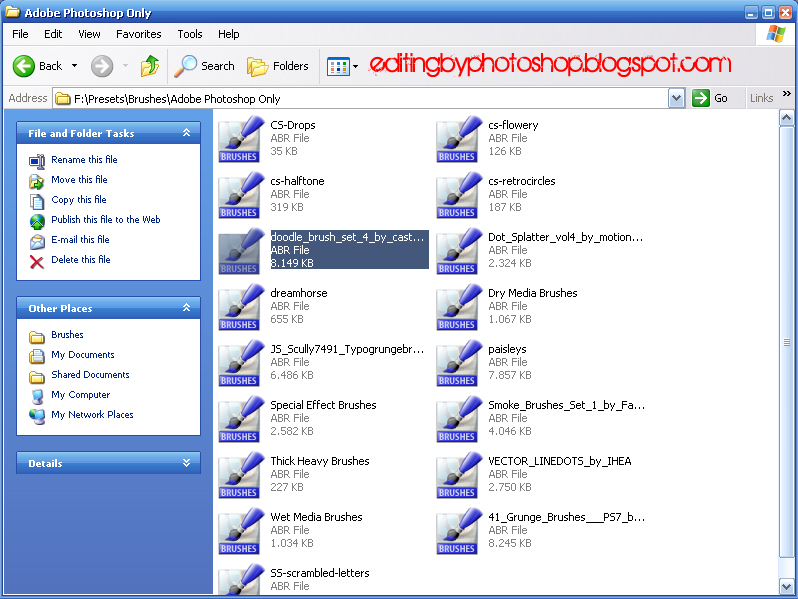Image resolution: width=798 pixels, height=599 pixels.
Task: Select the cs-halftone brush file icon
Action: (x=241, y=195)
